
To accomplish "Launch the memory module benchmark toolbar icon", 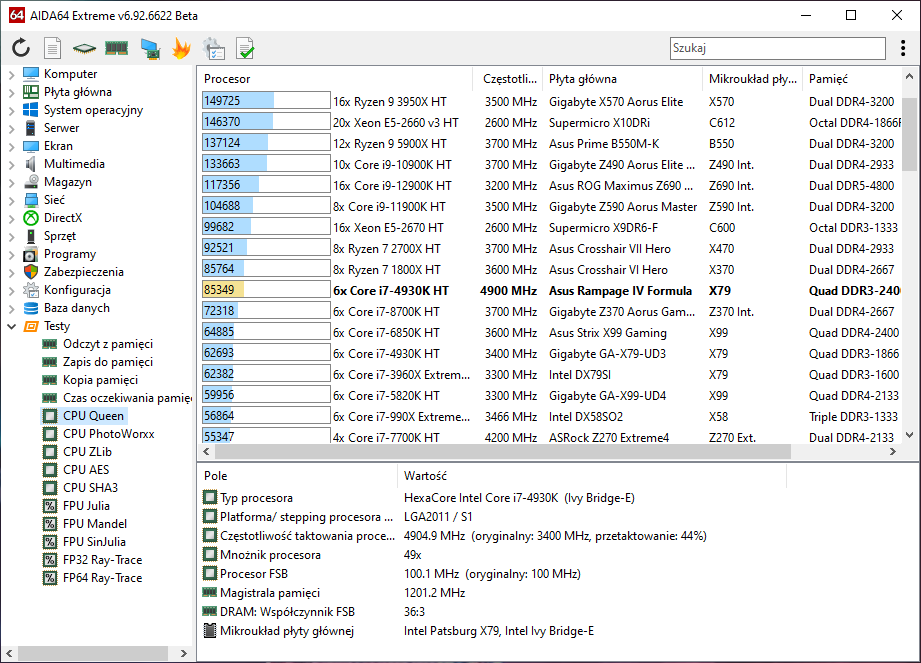I will coord(117,48).
